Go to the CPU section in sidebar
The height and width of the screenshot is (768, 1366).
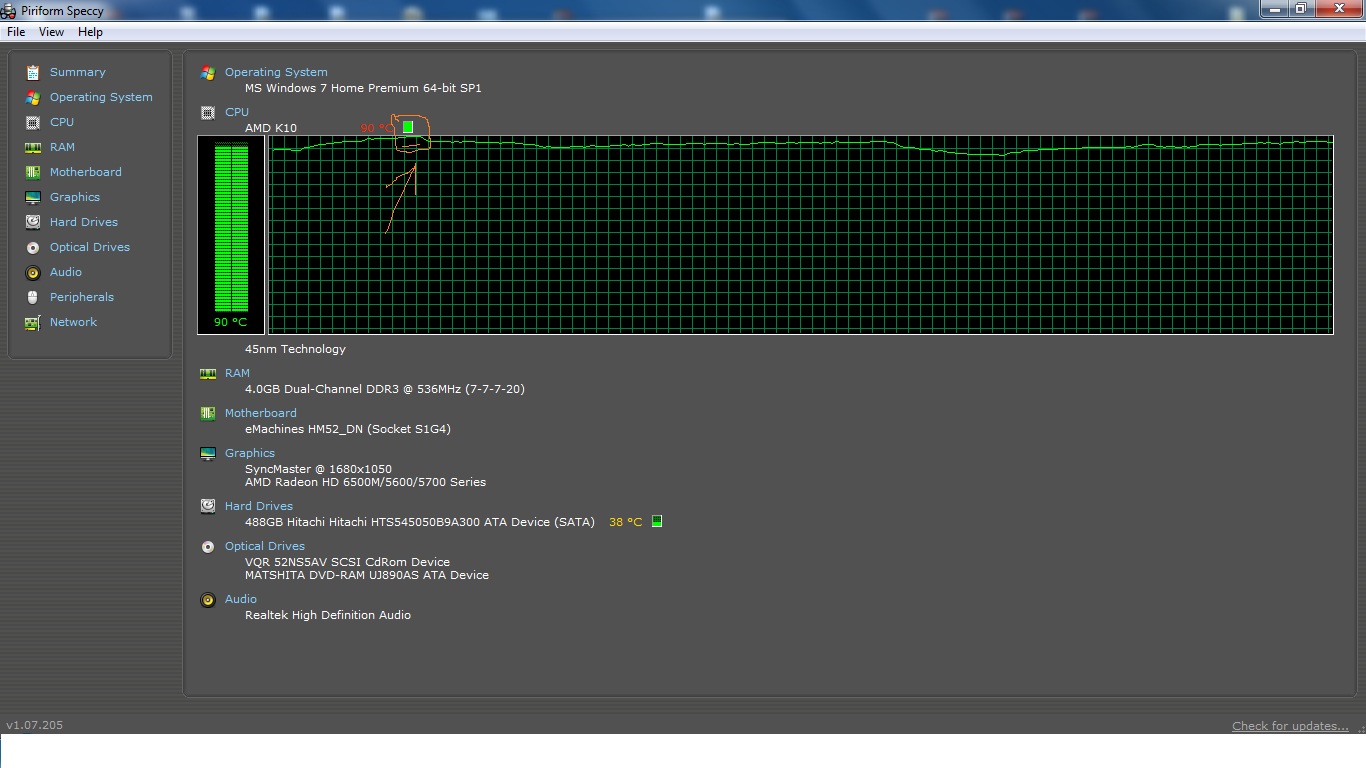coord(62,122)
